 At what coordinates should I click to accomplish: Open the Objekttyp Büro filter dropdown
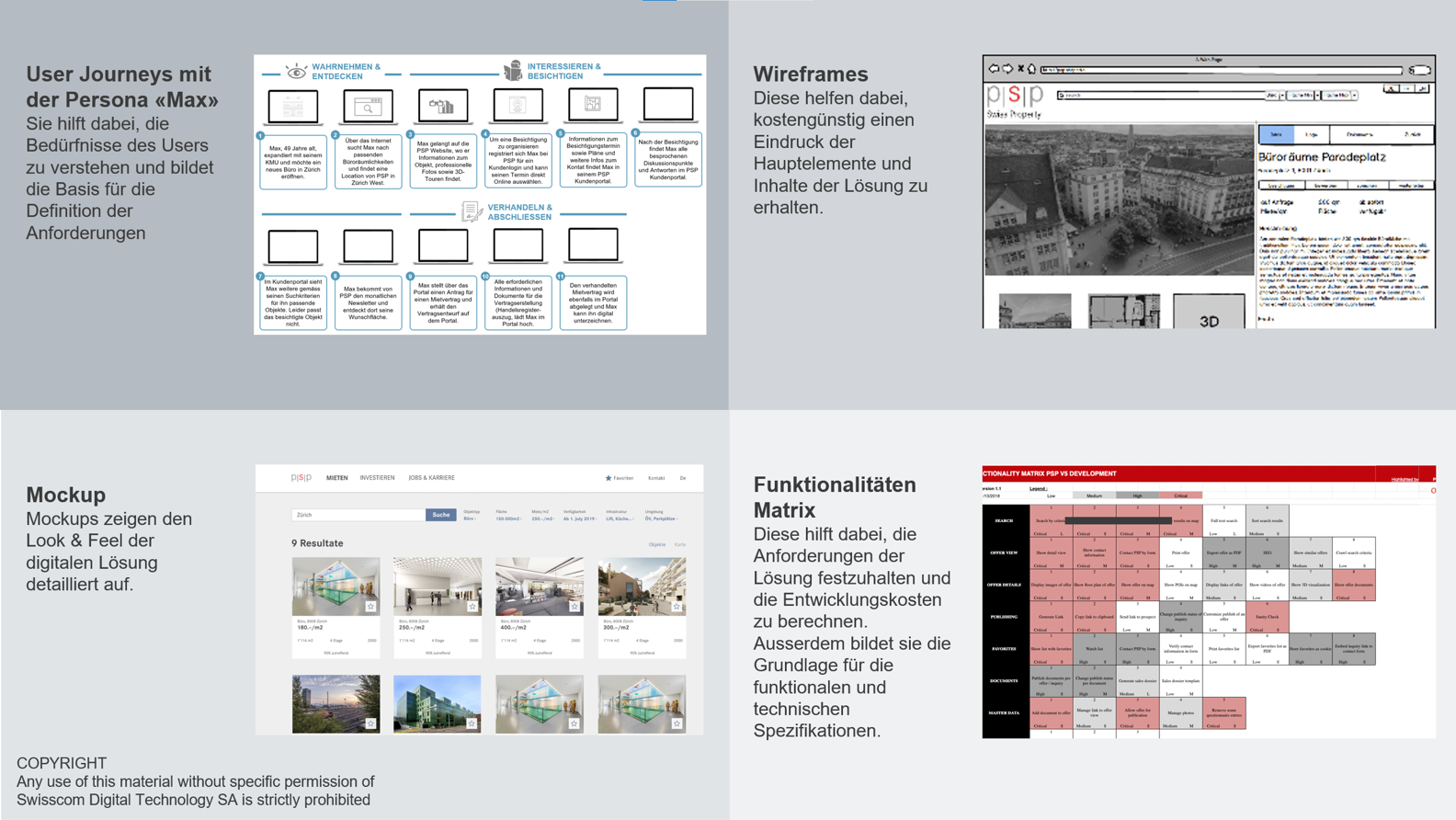[x=471, y=516]
